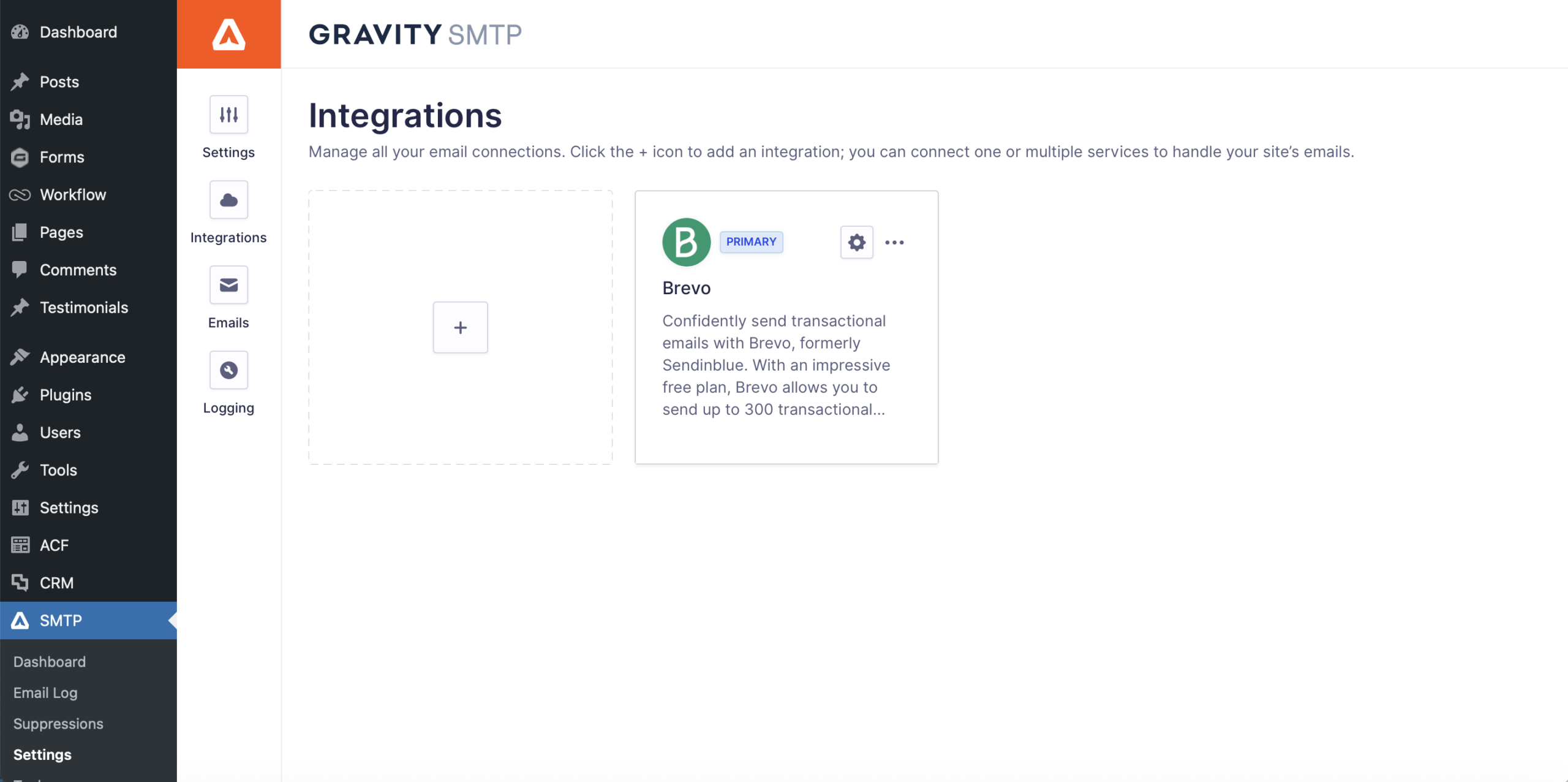Click the green Brevo logo
Image resolution: width=1568 pixels, height=782 pixels.
686,242
